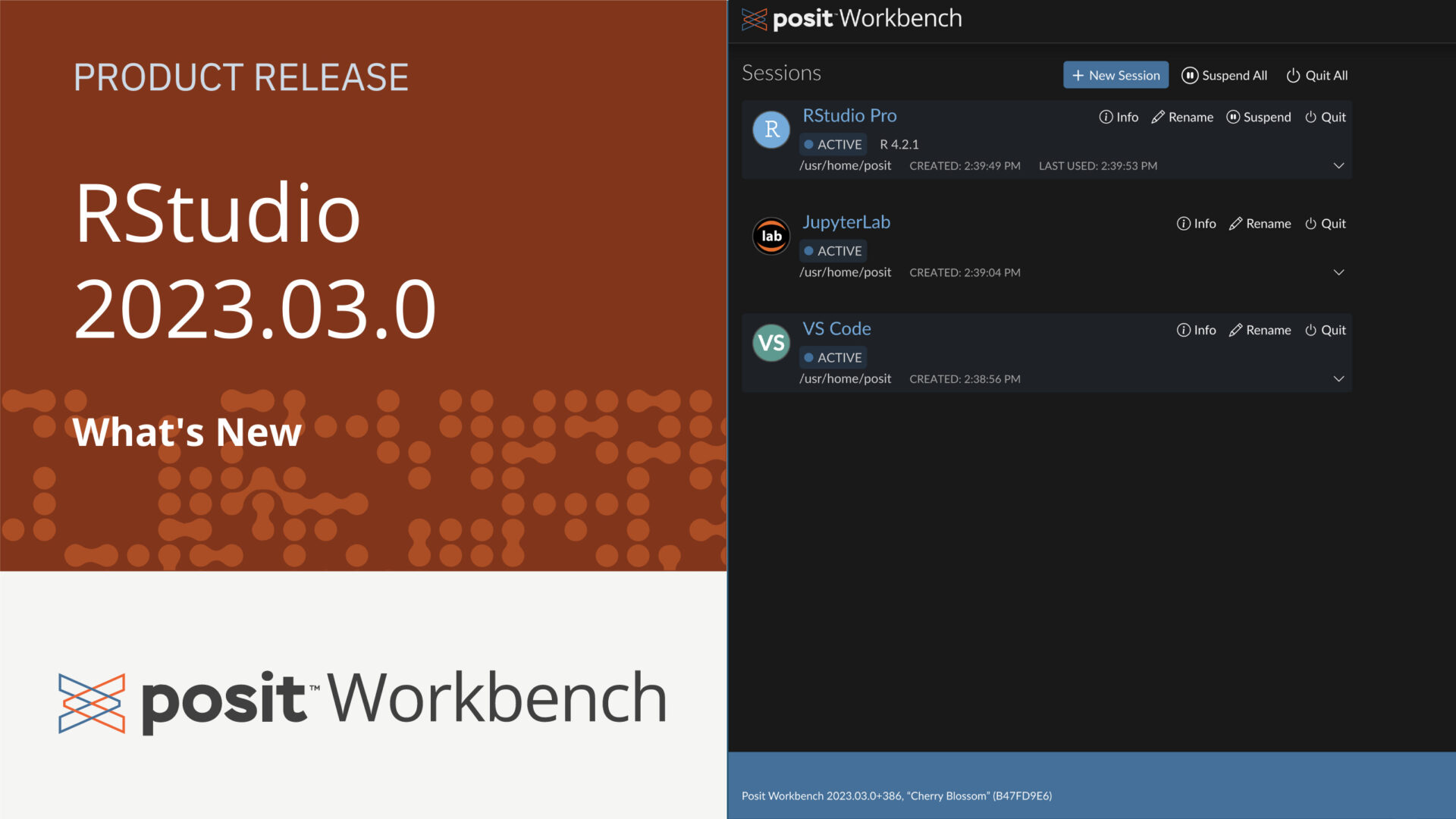This screenshot has height=819, width=1456.
Task: Click the New Session button
Action: tap(1115, 75)
